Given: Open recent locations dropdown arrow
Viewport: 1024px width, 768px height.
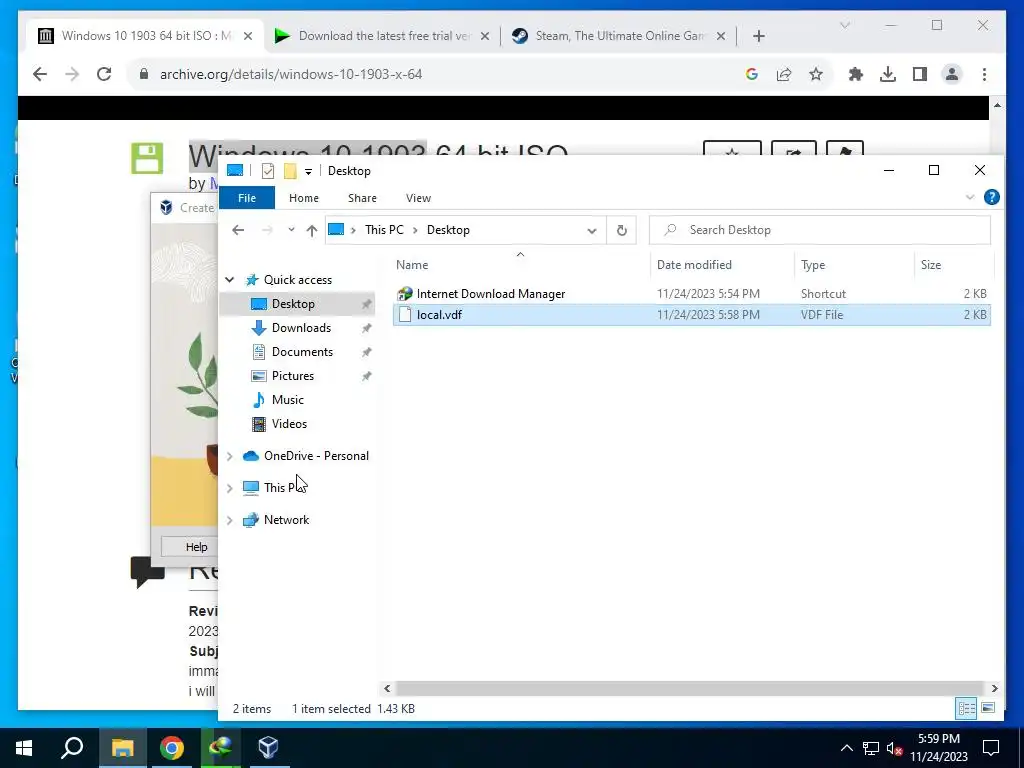Looking at the screenshot, I should 291,230.
